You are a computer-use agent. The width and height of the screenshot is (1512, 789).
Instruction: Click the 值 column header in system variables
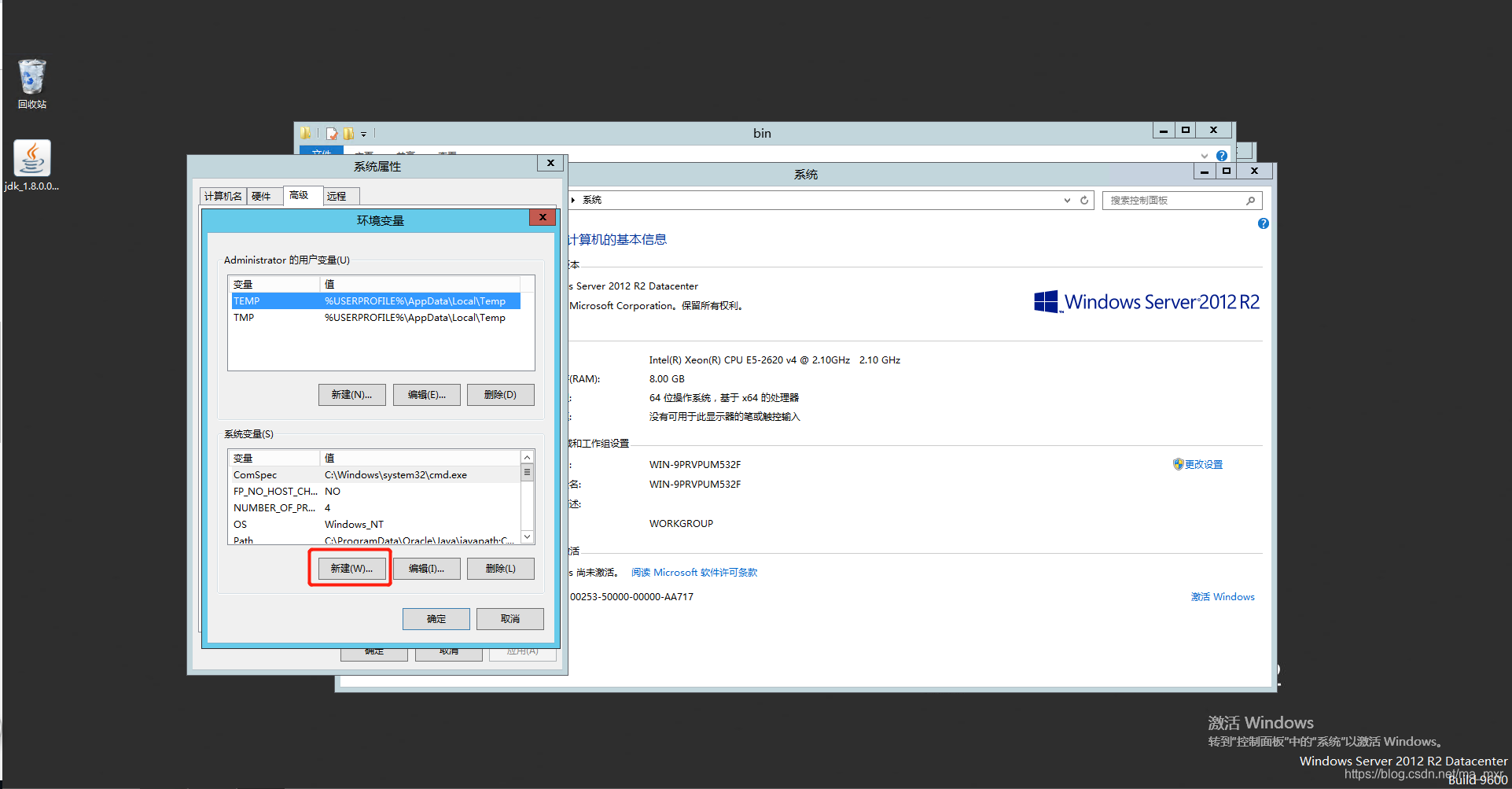point(420,458)
